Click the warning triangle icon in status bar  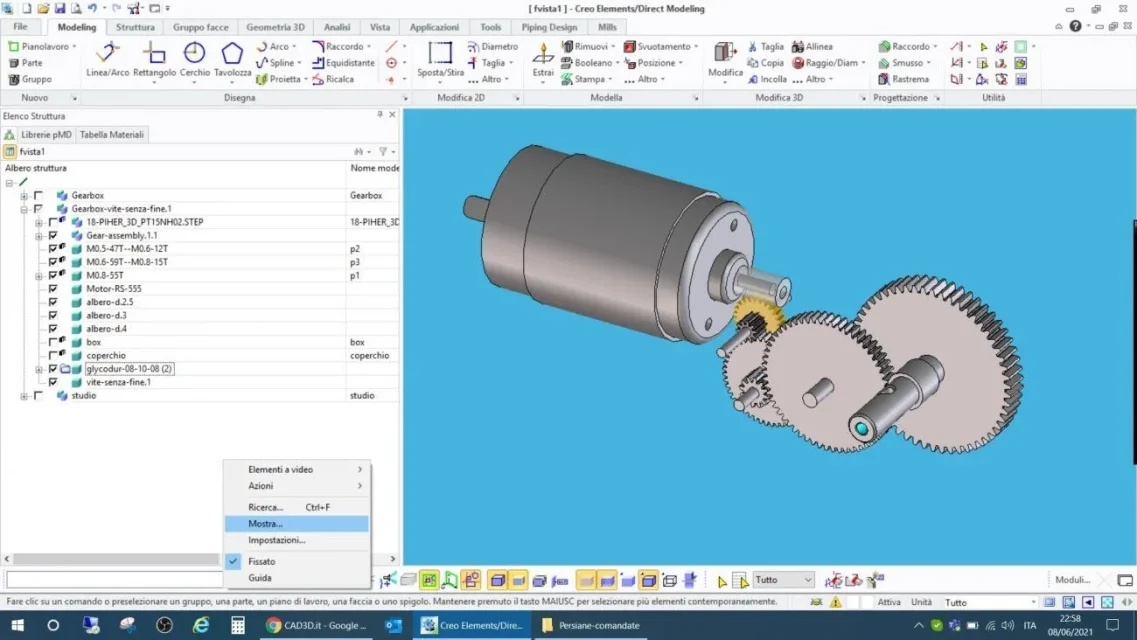[836, 602]
